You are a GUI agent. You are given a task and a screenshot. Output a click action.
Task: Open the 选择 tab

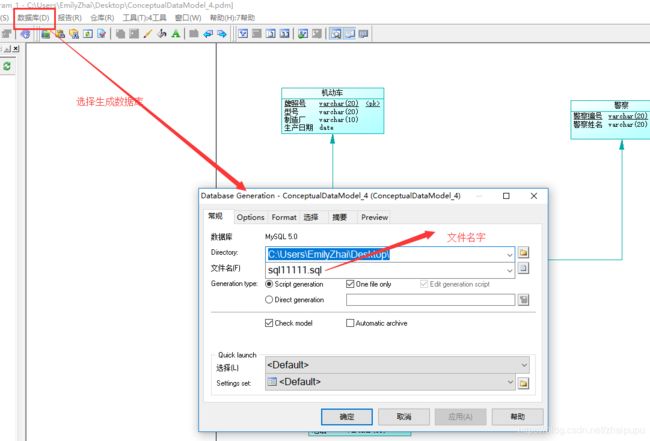pos(311,217)
